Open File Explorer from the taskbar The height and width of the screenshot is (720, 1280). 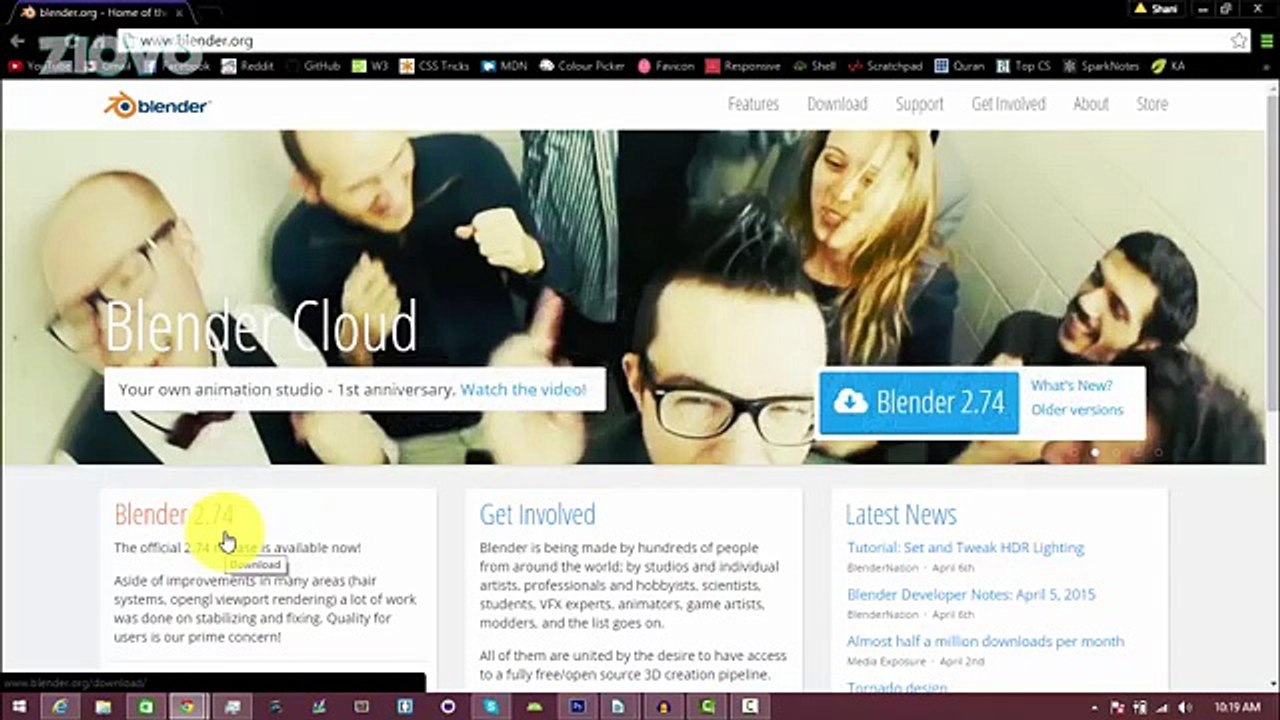(103, 707)
